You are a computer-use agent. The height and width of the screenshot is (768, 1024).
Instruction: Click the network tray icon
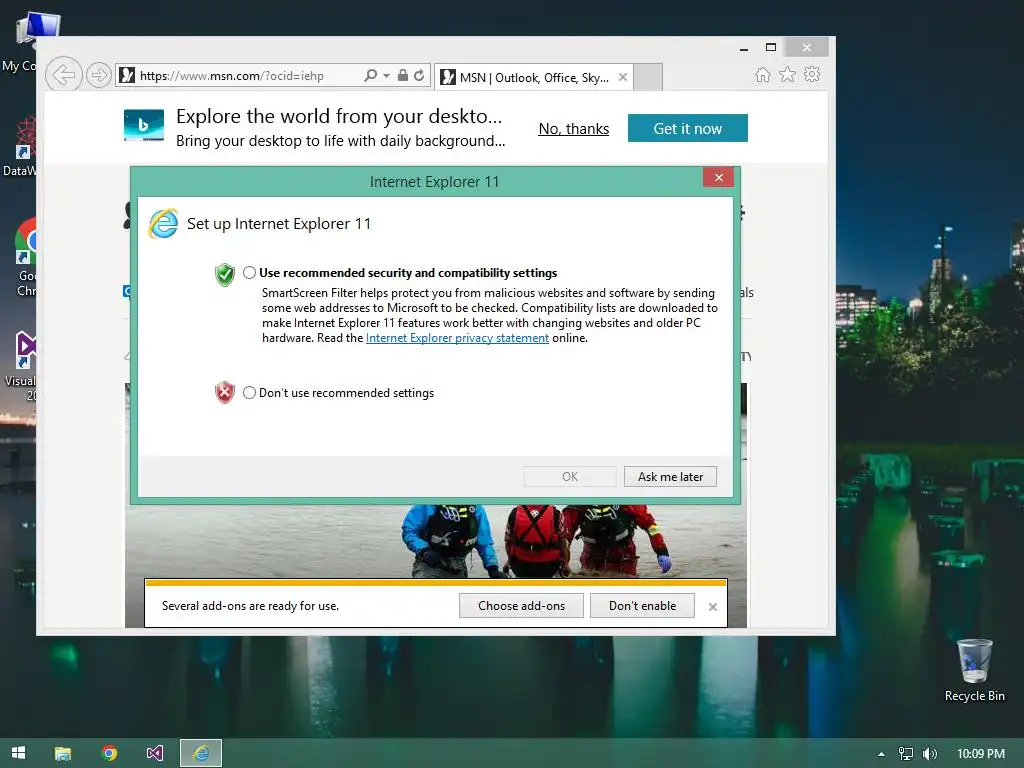(x=906, y=754)
